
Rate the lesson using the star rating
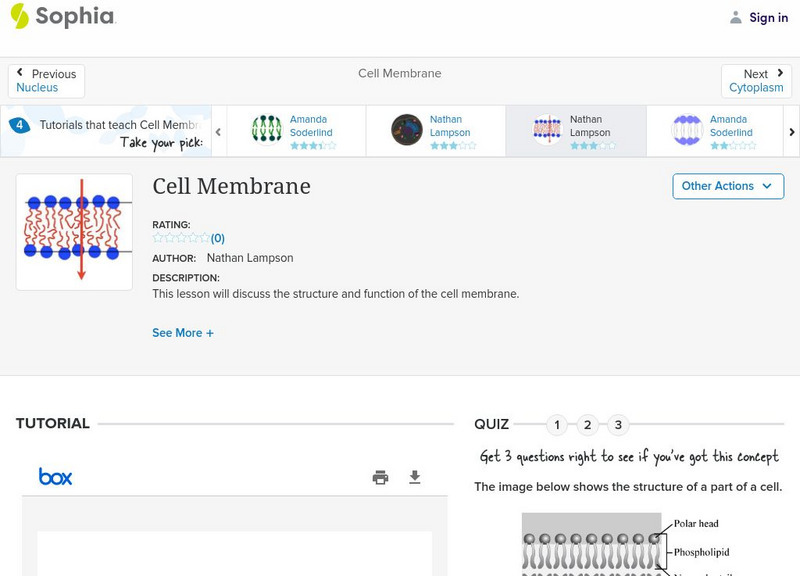[x=181, y=238]
